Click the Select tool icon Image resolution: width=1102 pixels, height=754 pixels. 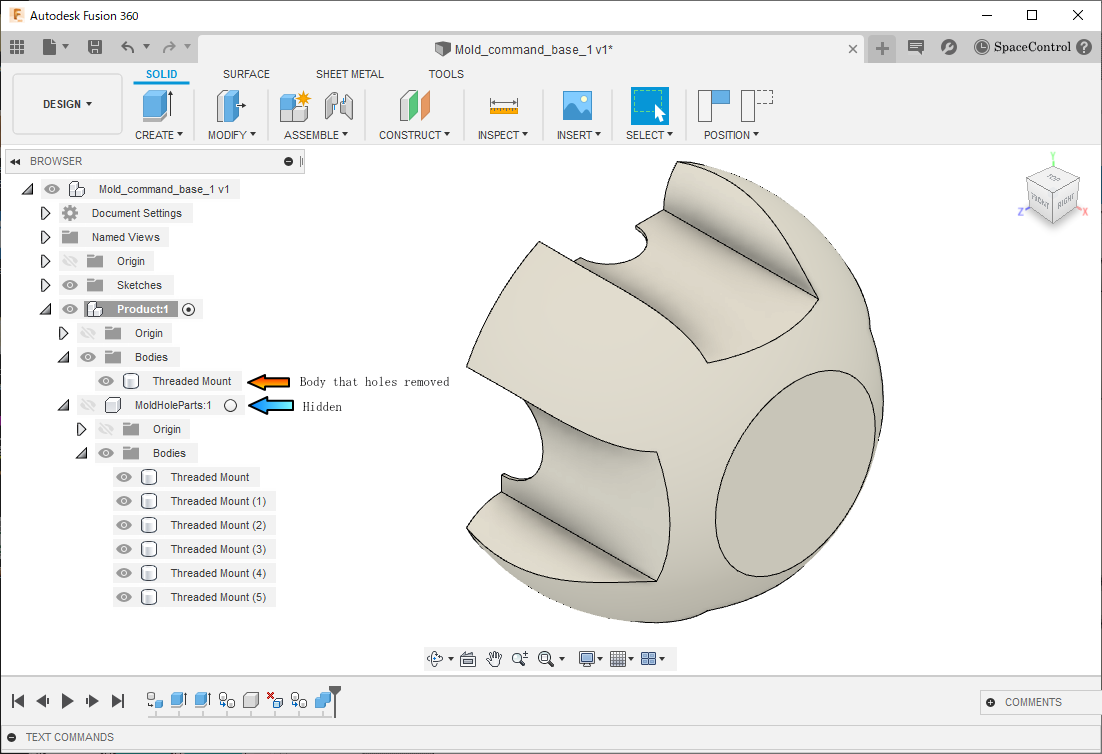tap(649, 106)
